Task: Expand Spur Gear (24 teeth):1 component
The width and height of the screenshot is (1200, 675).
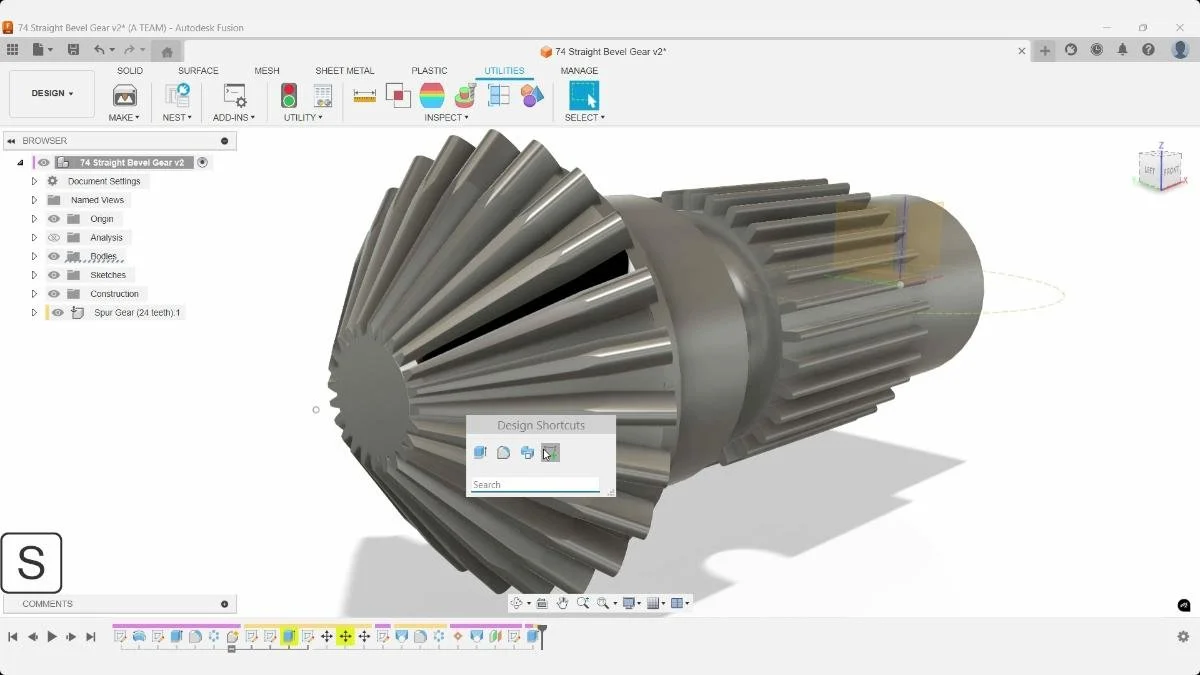Action: 34,313
